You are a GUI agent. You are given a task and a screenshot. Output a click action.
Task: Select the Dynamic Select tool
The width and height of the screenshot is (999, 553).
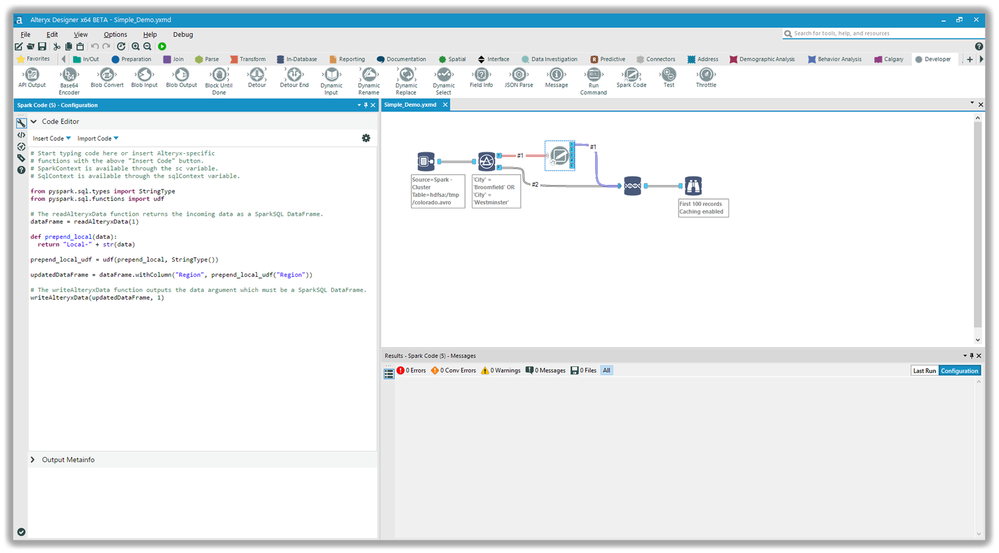443,82
